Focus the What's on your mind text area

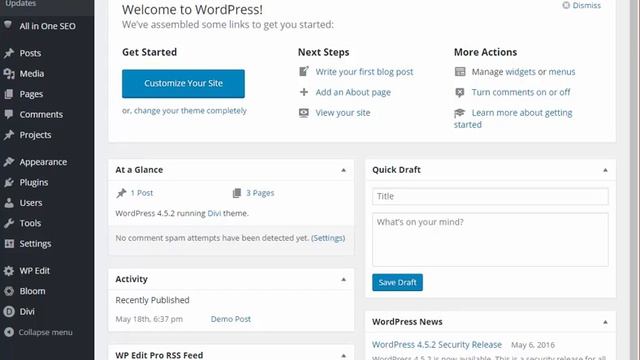click(x=490, y=240)
